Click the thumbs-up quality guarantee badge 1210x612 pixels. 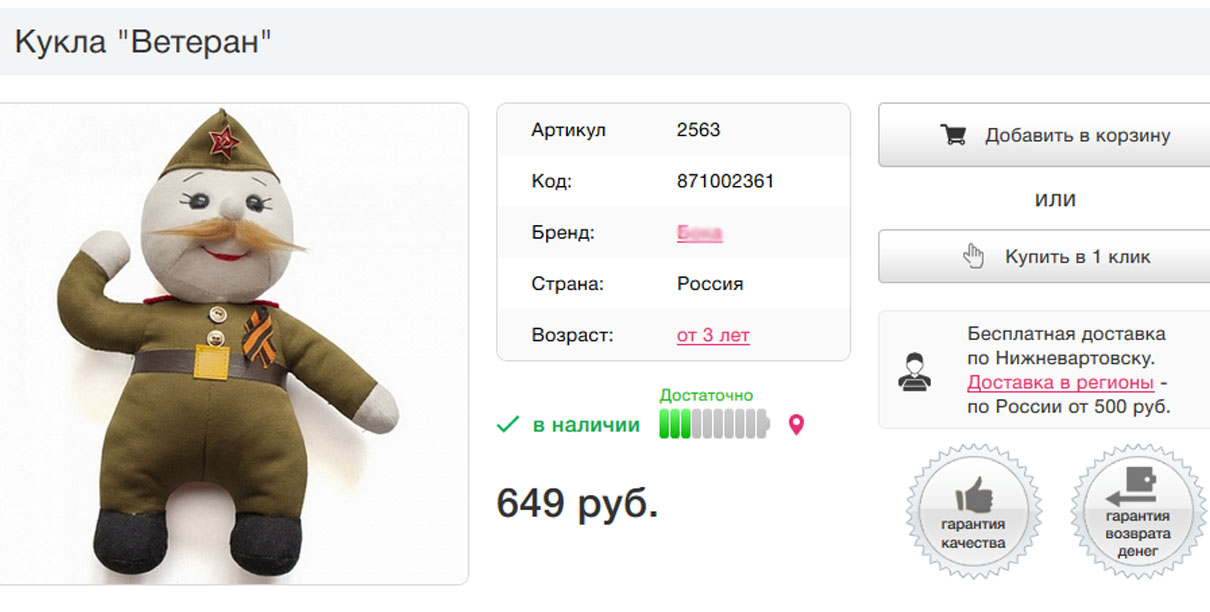click(973, 511)
